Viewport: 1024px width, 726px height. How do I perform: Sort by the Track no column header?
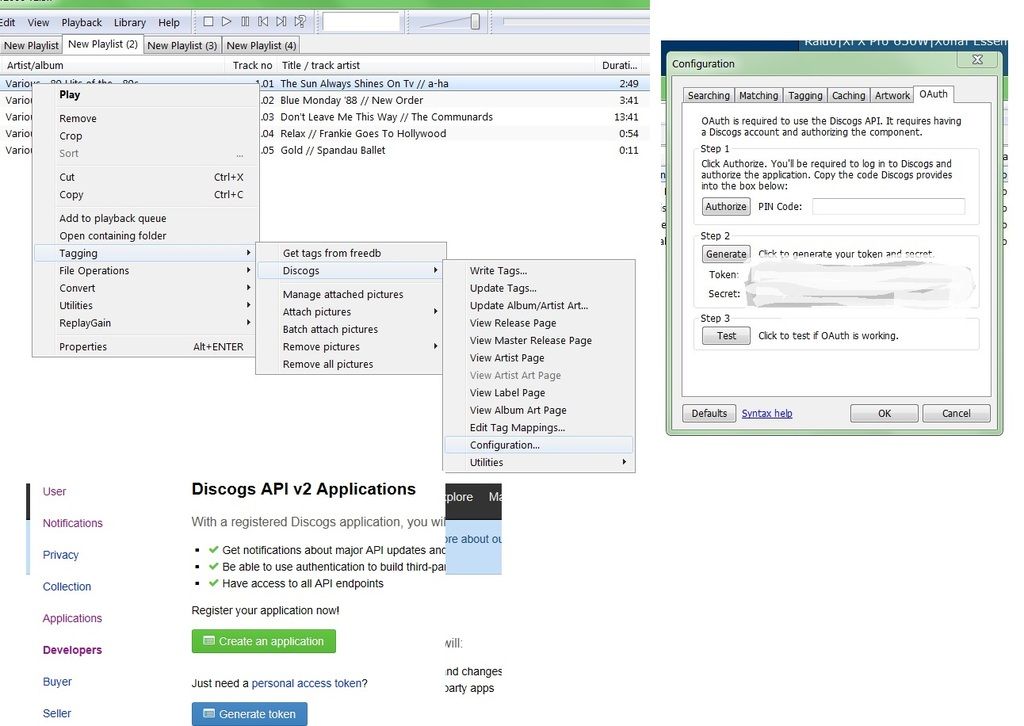(x=252, y=65)
